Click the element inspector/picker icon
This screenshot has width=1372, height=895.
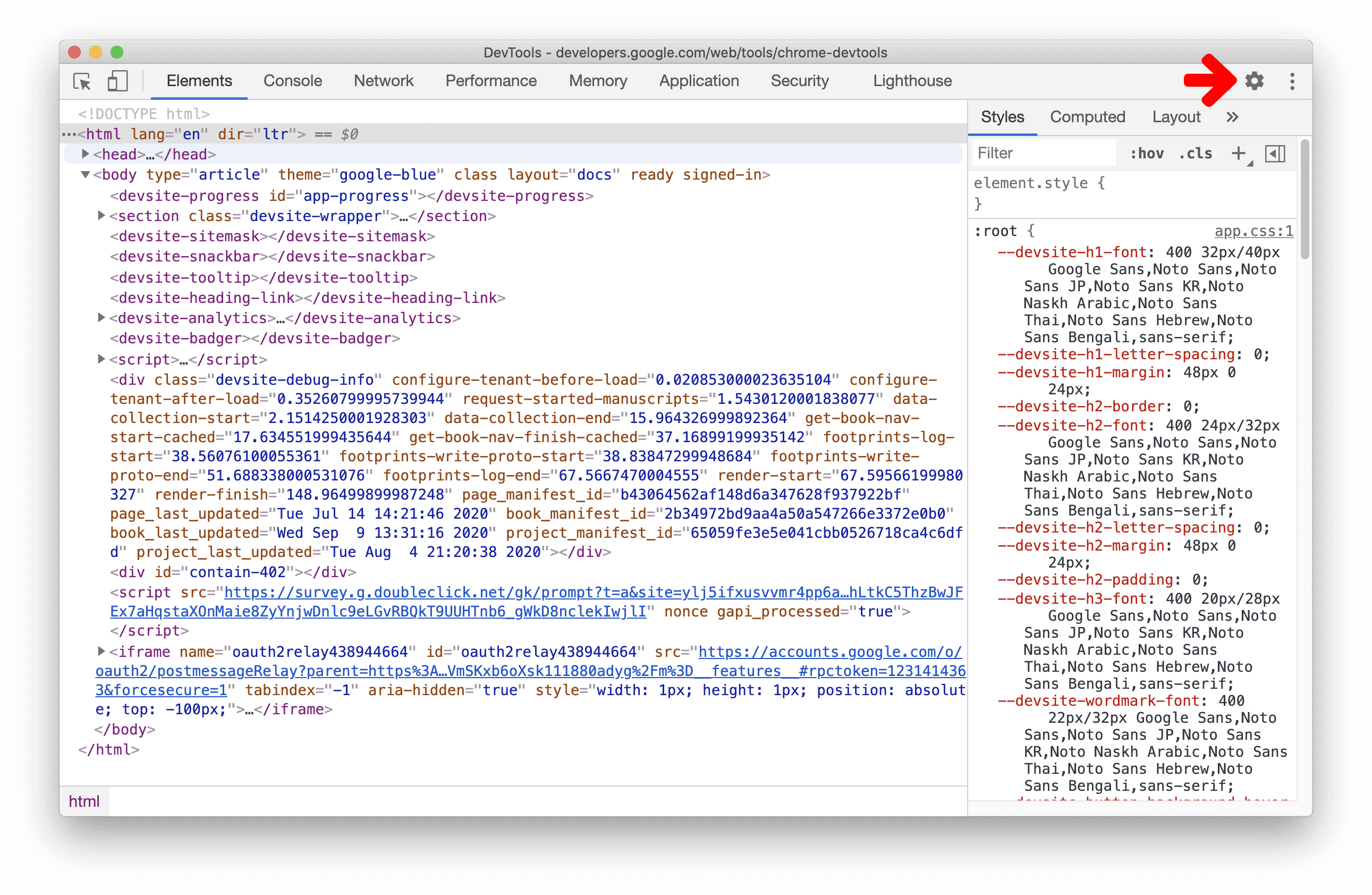(84, 82)
